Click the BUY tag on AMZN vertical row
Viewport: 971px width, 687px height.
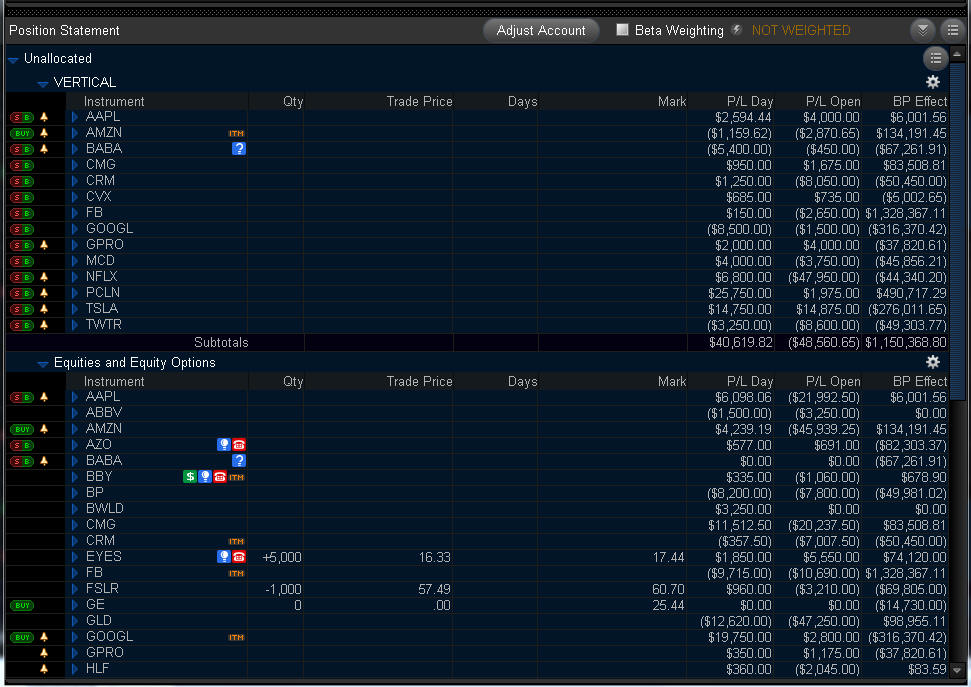(x=22, y=133)
